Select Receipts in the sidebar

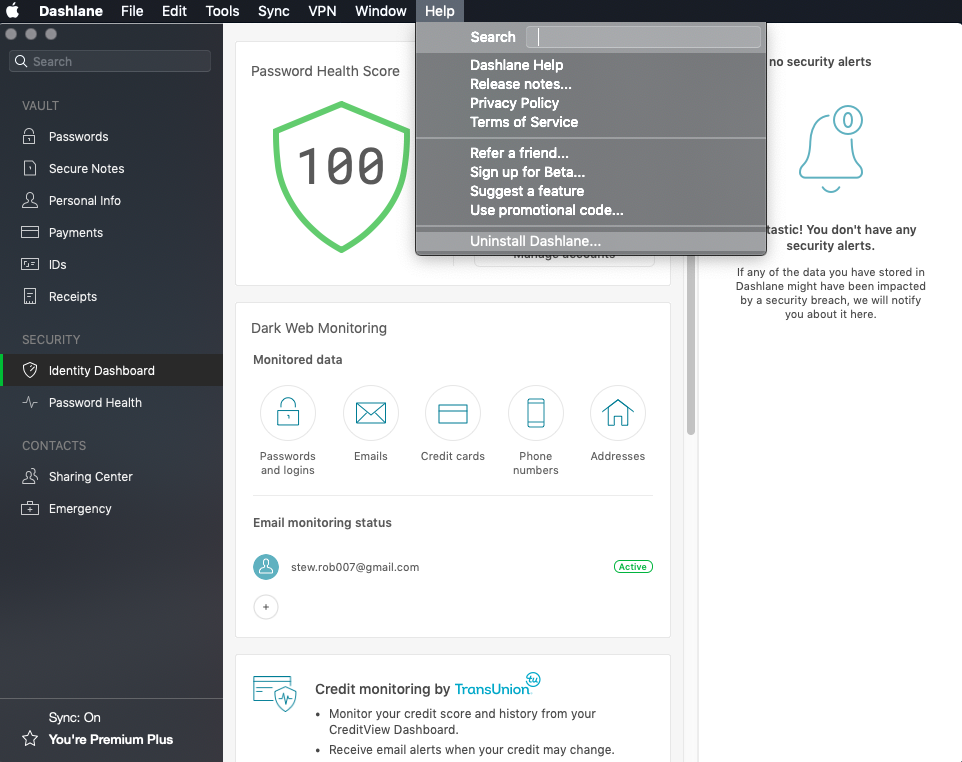(72, 296)
